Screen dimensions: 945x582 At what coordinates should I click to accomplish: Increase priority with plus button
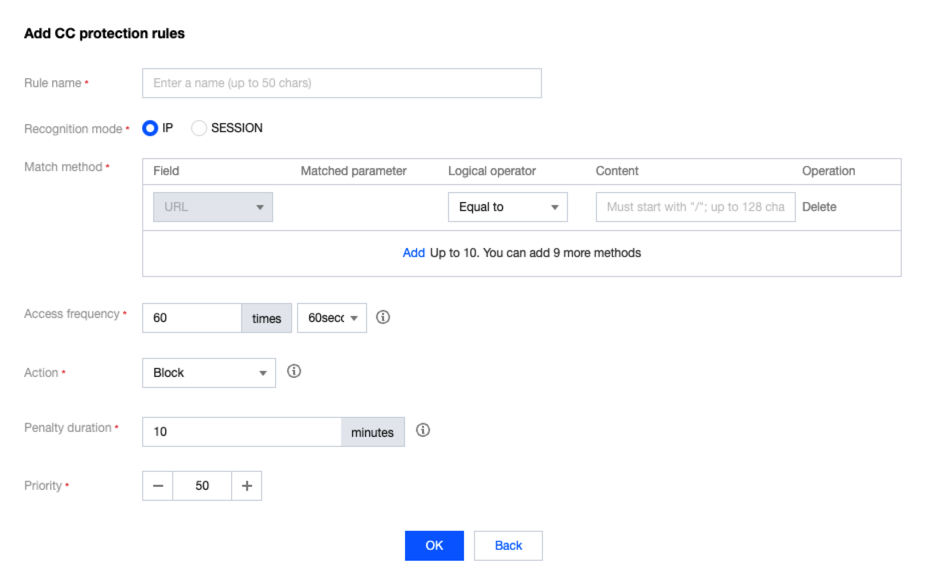pos(247,486)
